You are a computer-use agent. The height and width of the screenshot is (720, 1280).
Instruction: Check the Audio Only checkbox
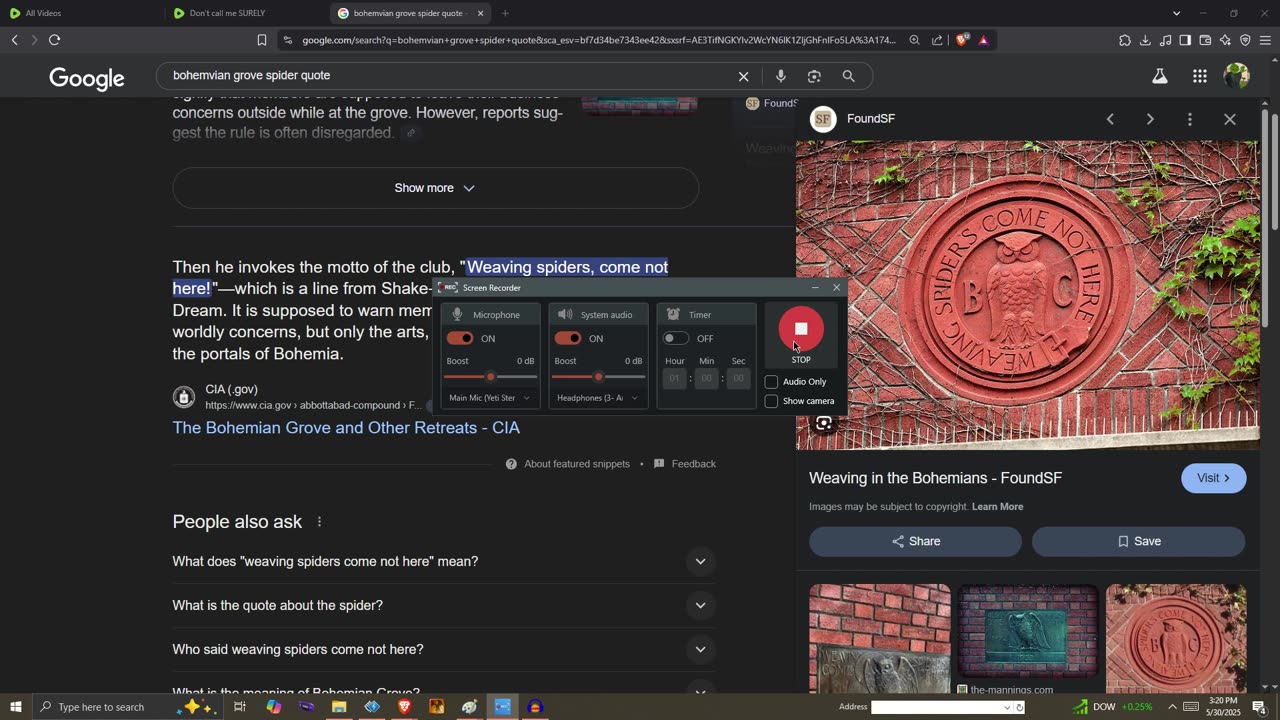771,382
